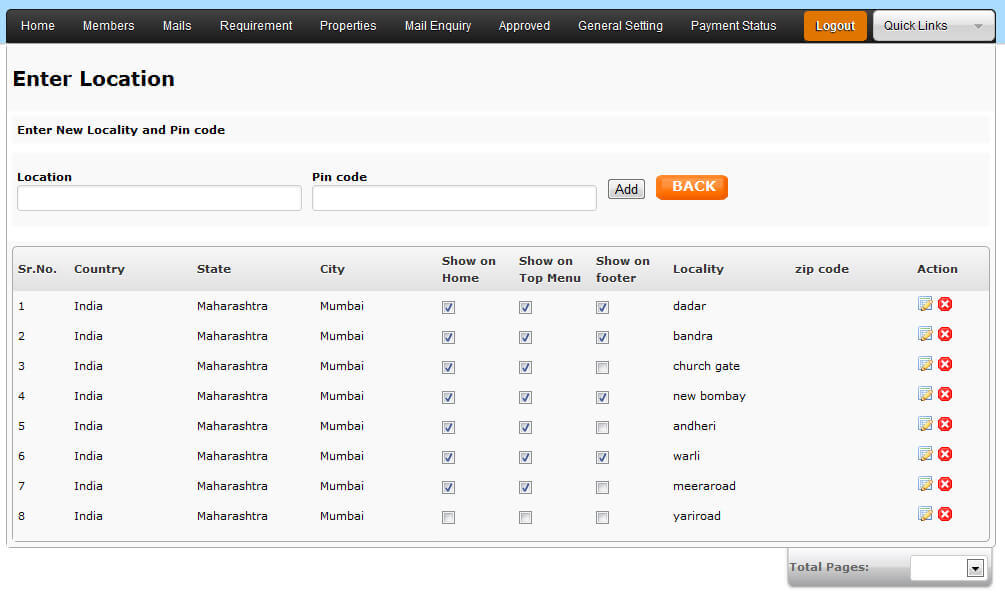Edit the church gate locality row

925,364
